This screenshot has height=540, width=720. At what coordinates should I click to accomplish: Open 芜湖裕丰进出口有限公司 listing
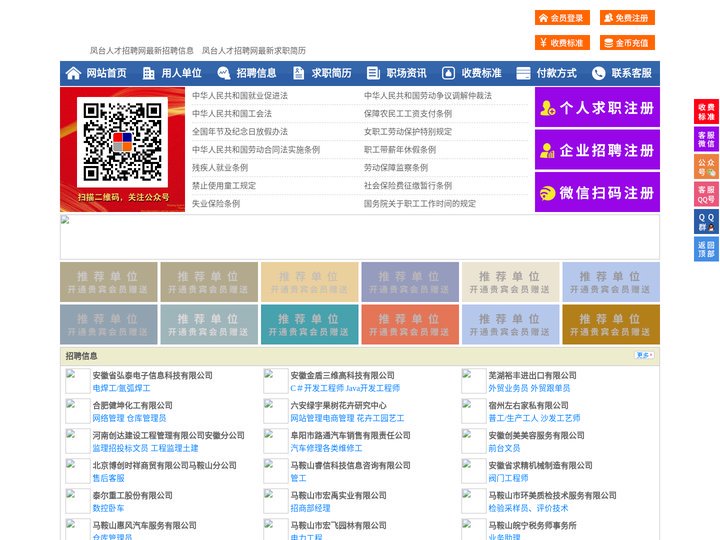[x=532, y=375]
